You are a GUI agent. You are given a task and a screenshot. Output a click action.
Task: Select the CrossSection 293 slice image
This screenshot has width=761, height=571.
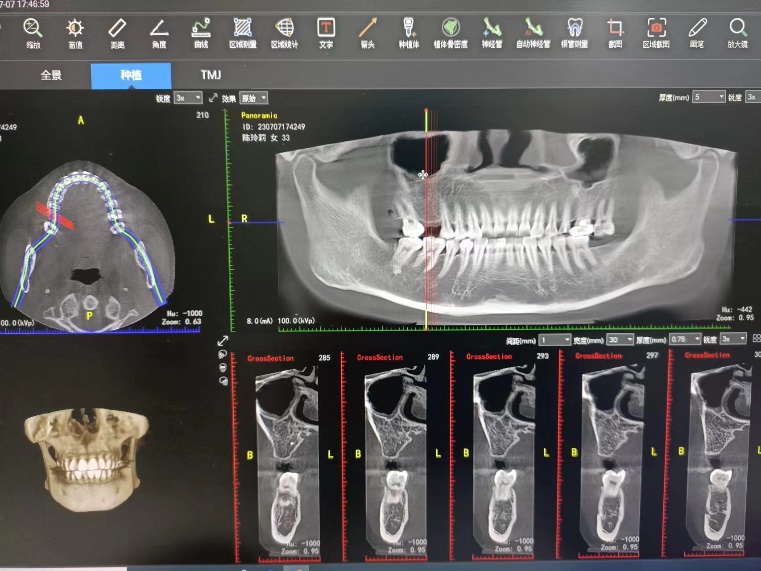tap(505, 458)
